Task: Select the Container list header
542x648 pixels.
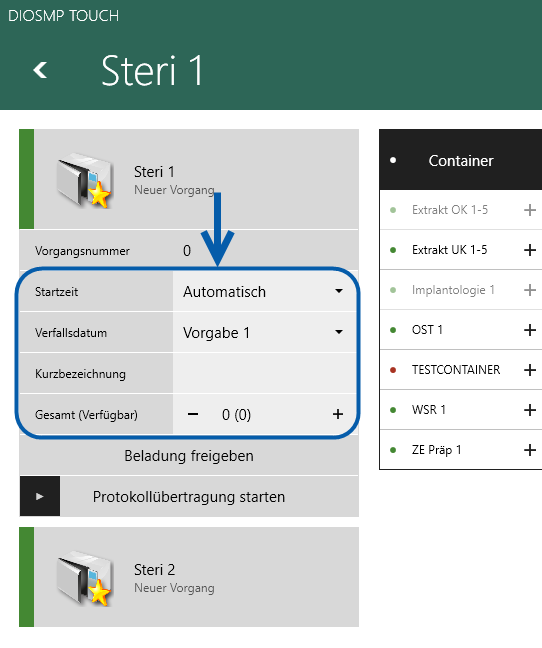Action: (461, 160)
